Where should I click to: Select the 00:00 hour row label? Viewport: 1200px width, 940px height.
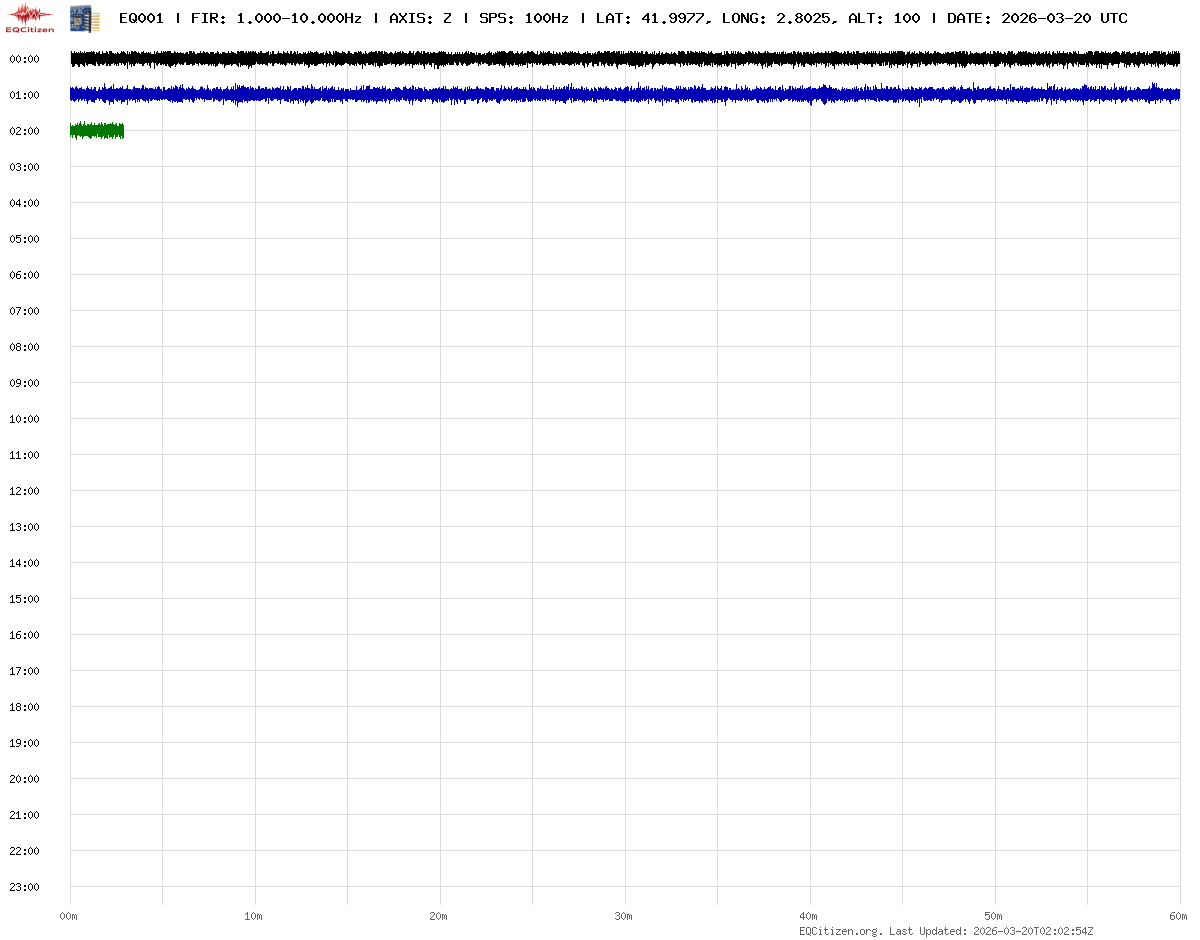(24, 59)
